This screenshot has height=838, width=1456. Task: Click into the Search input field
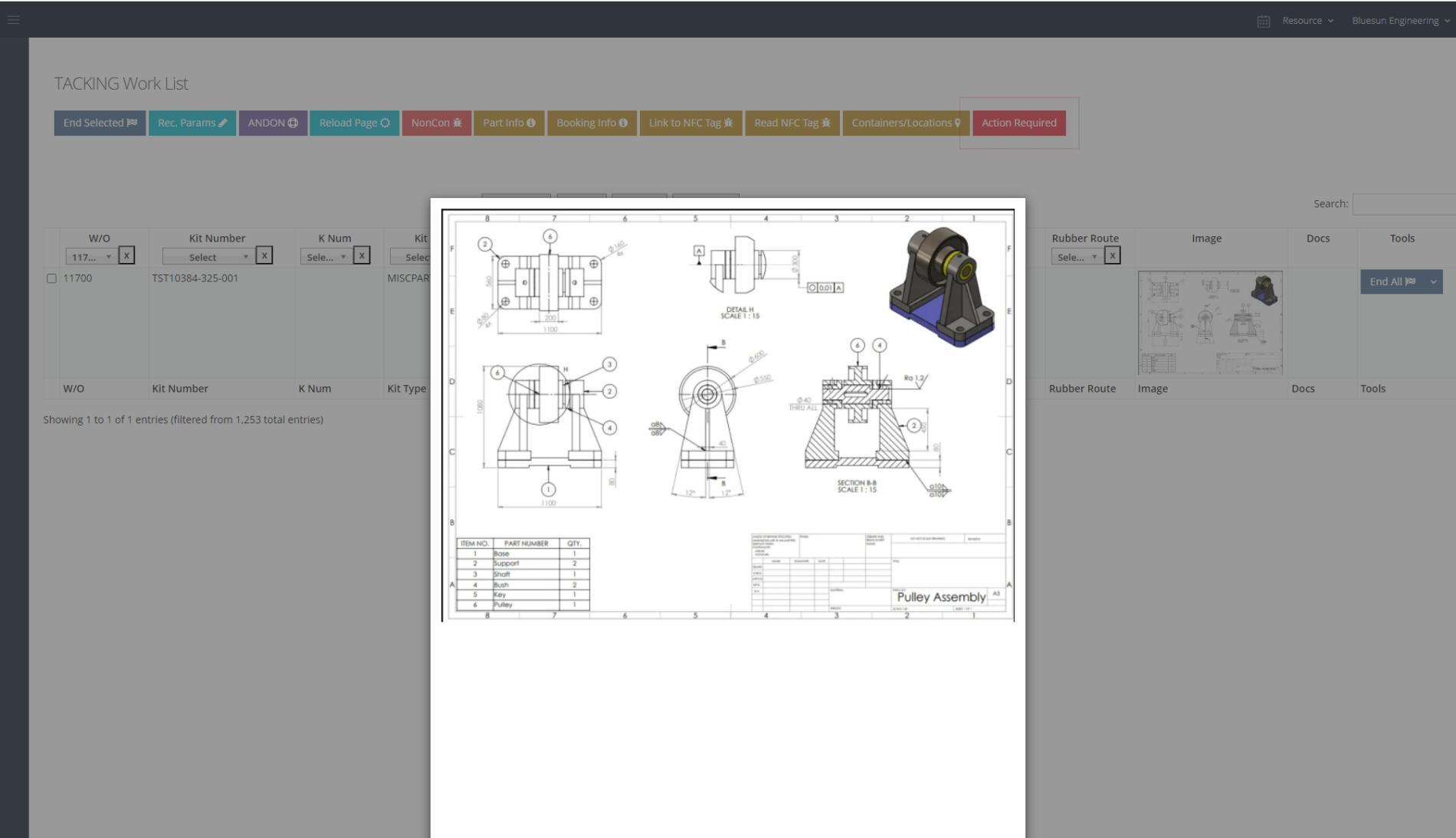(1404, 204)
